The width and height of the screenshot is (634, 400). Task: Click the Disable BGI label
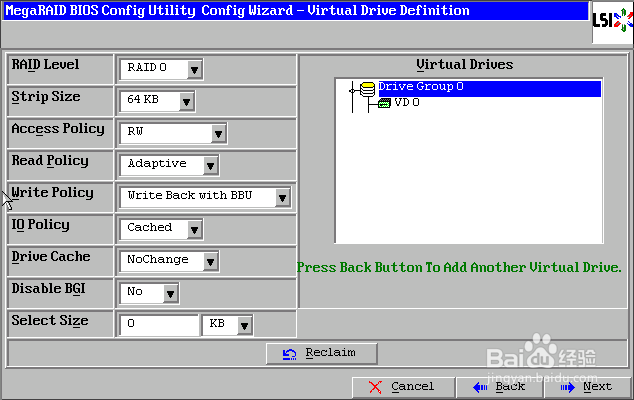point(49,288)
